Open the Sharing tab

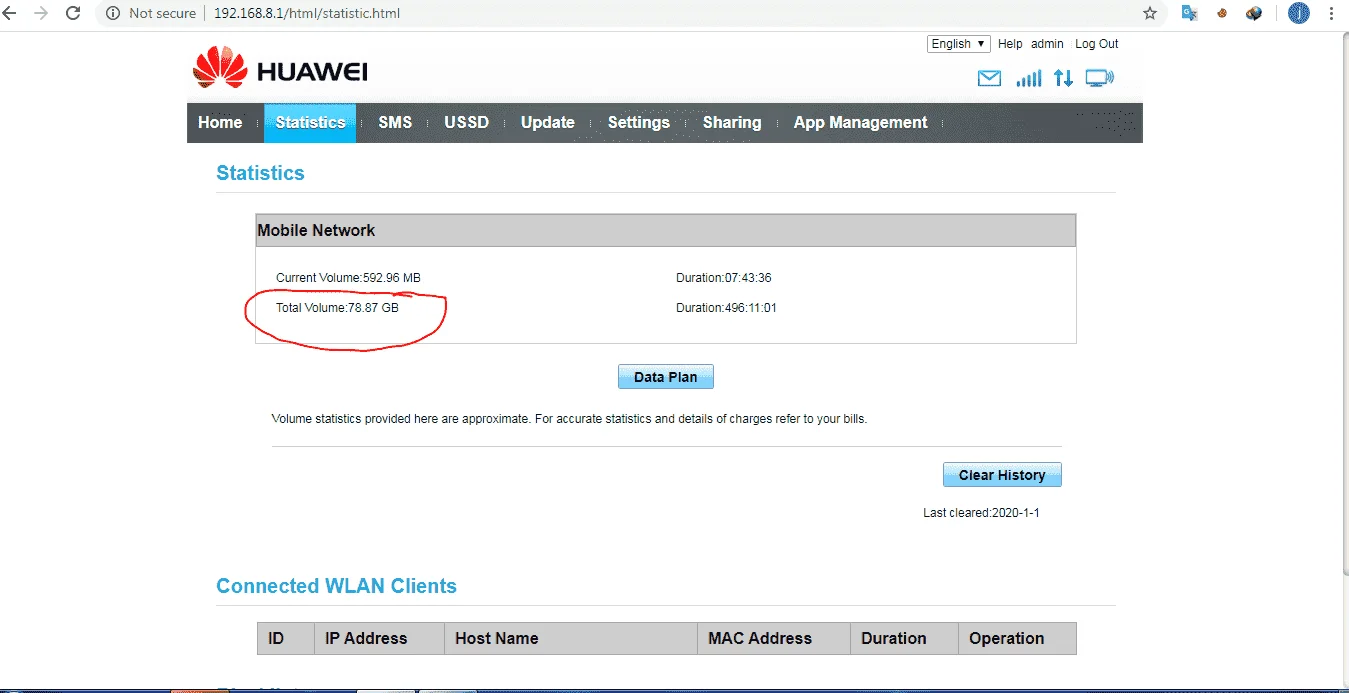732,123
